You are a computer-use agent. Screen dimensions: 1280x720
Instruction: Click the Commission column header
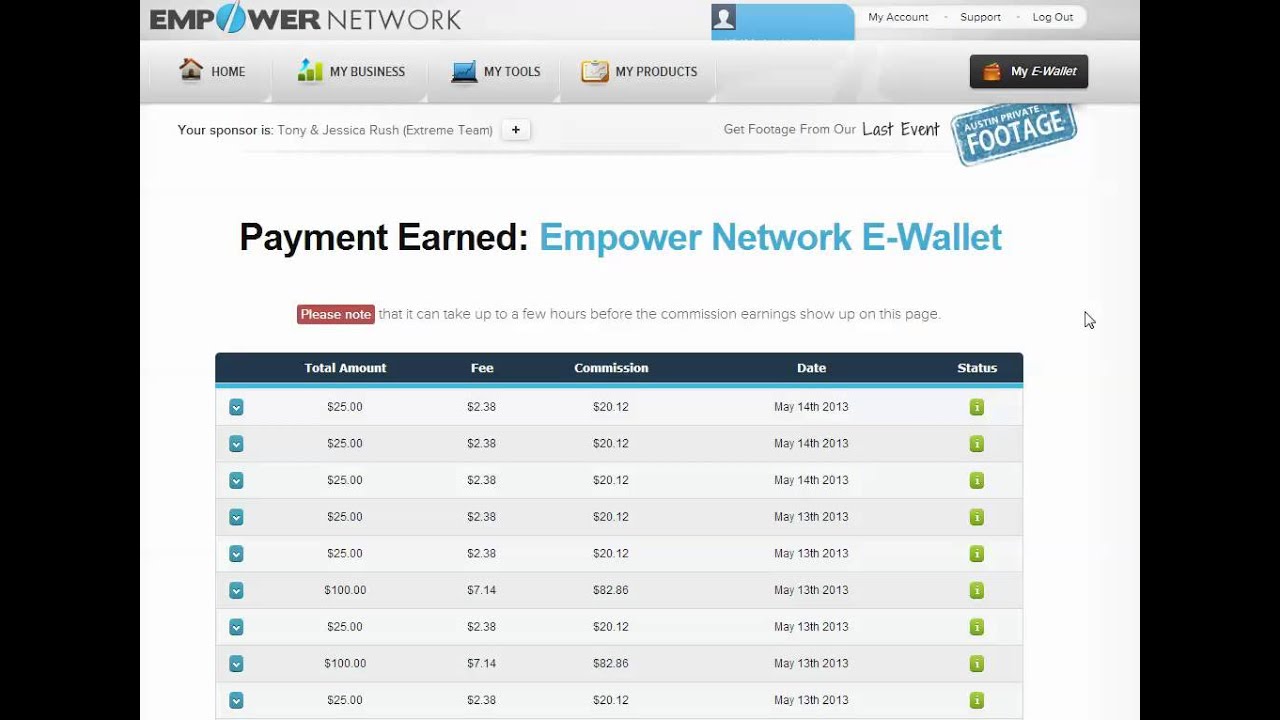(611, 368)
